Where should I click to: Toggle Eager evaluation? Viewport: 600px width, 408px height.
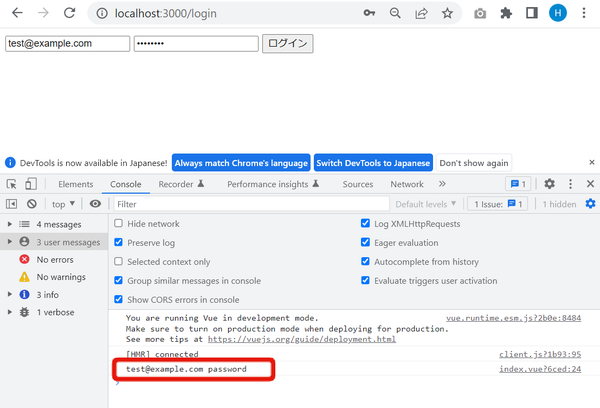click(365, 242)
